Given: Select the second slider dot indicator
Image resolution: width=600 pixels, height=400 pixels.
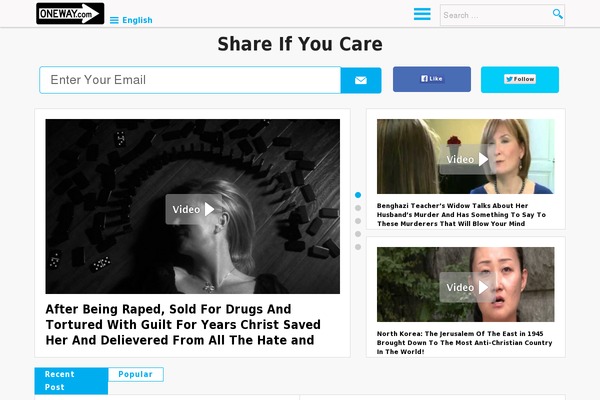Looking at the screenshot, I should click(358, 208).
